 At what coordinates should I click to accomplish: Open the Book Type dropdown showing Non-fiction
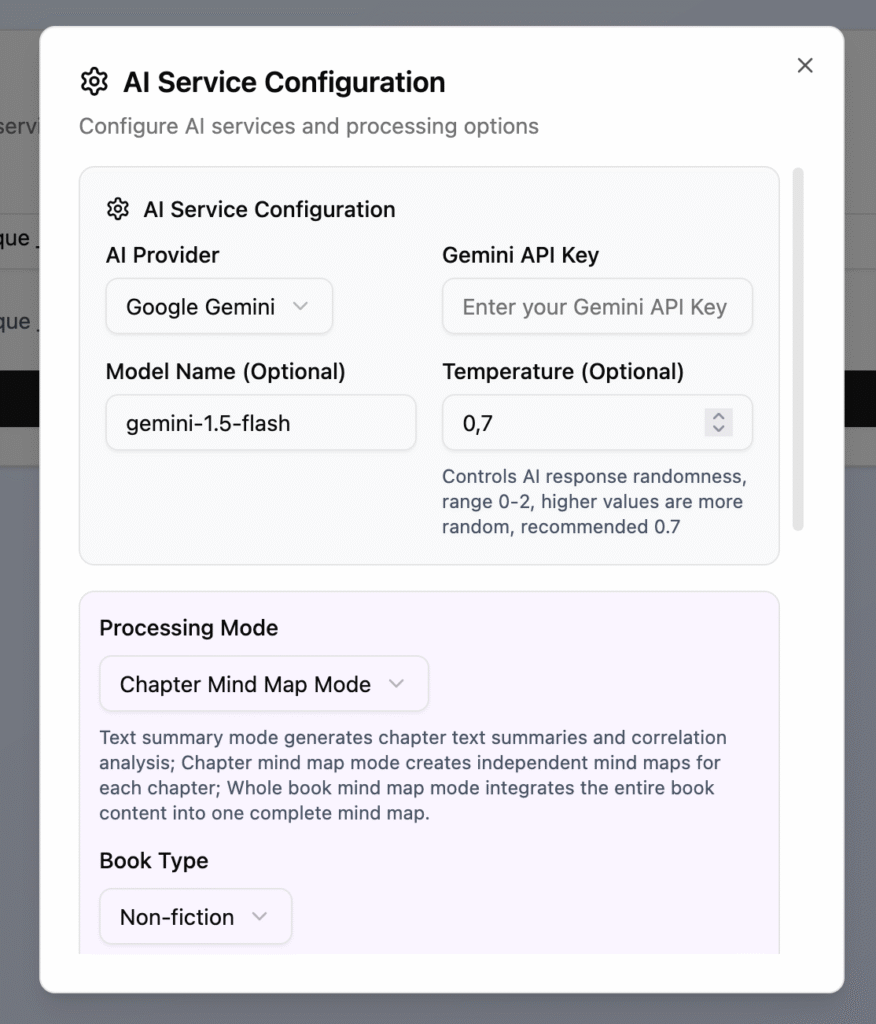pyautogui.click(x=195, y=916)
